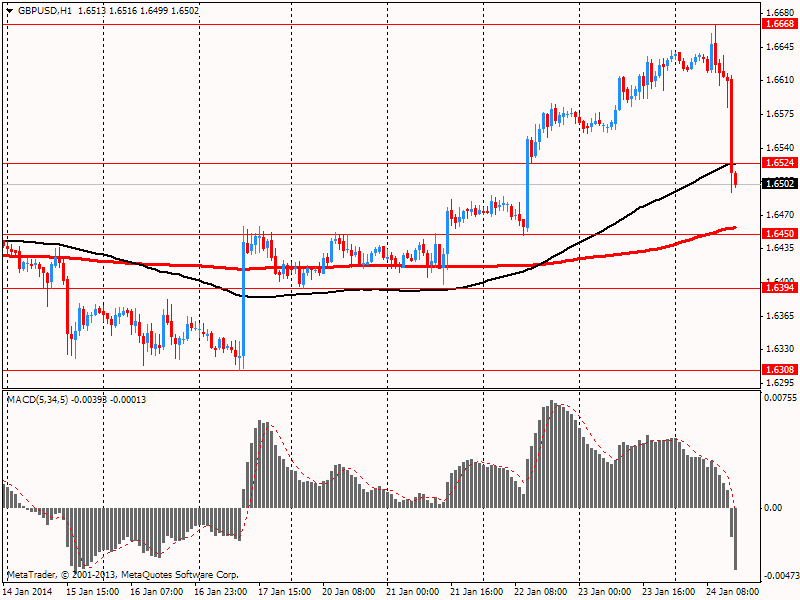The width and height of the screenshot is (800, 600).
Task: Select the 1.6394 red level label
Action: (780, 288)
